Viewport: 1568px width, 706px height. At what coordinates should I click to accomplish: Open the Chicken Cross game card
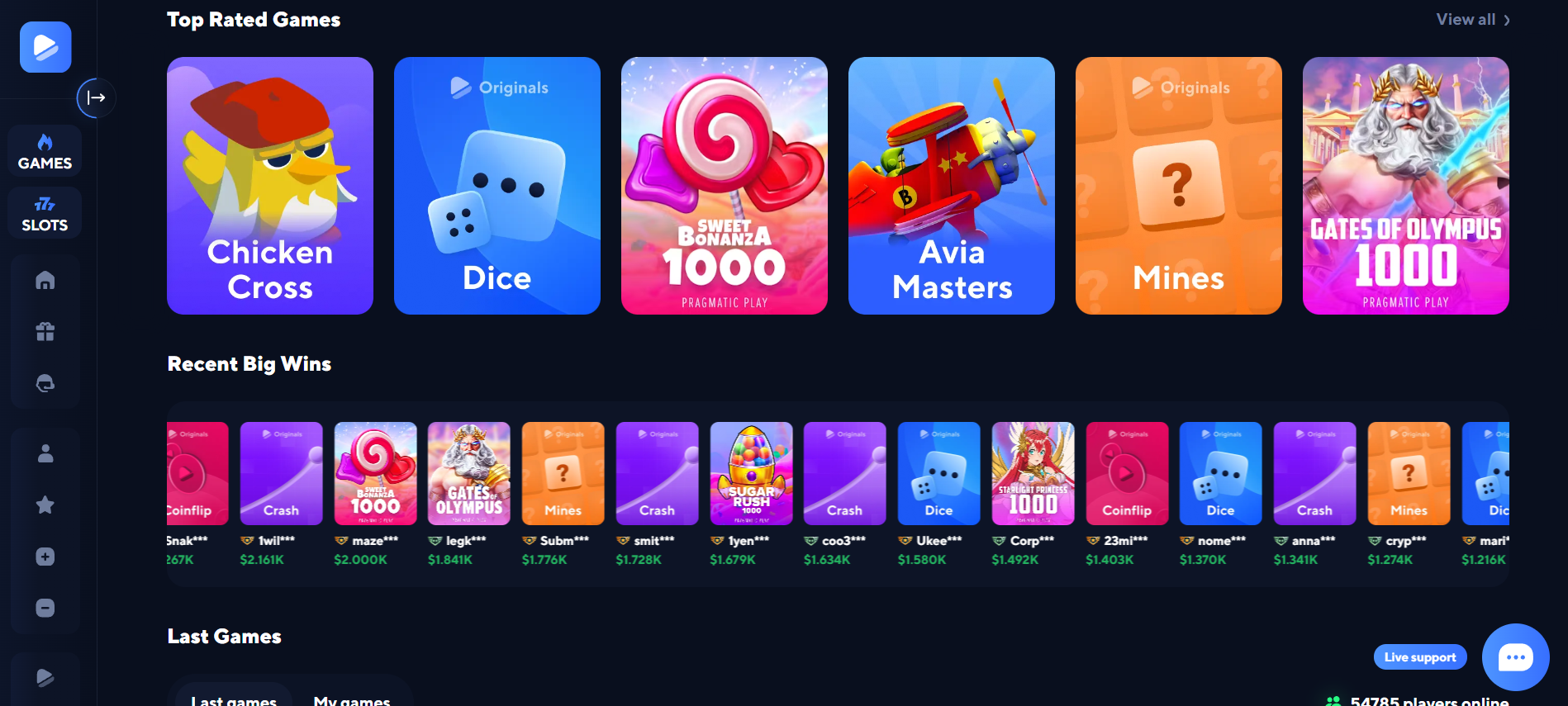(x=270, y=186)
